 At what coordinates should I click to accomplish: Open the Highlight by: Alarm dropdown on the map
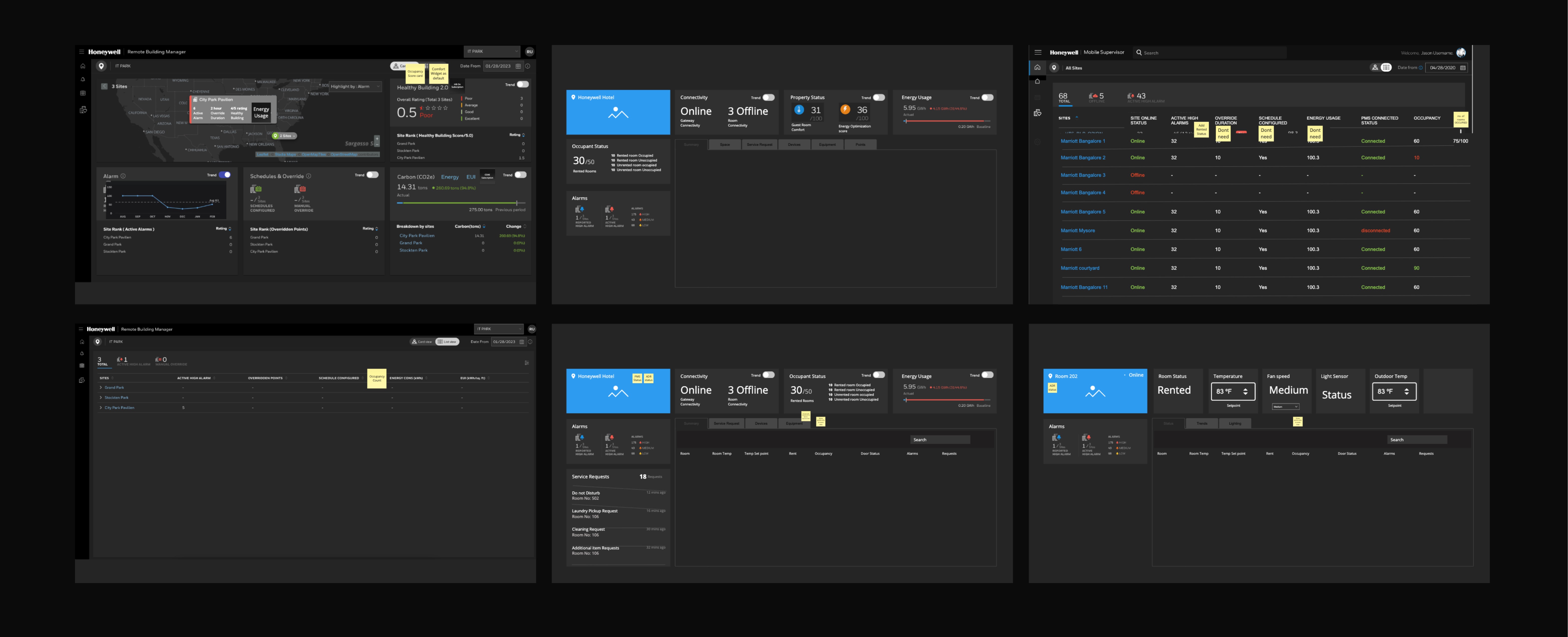click(x=351, y=86)
